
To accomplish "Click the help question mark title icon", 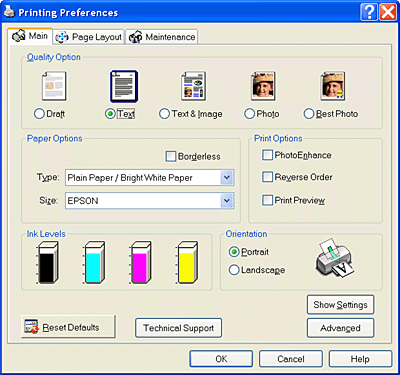I will pos(369,13).
